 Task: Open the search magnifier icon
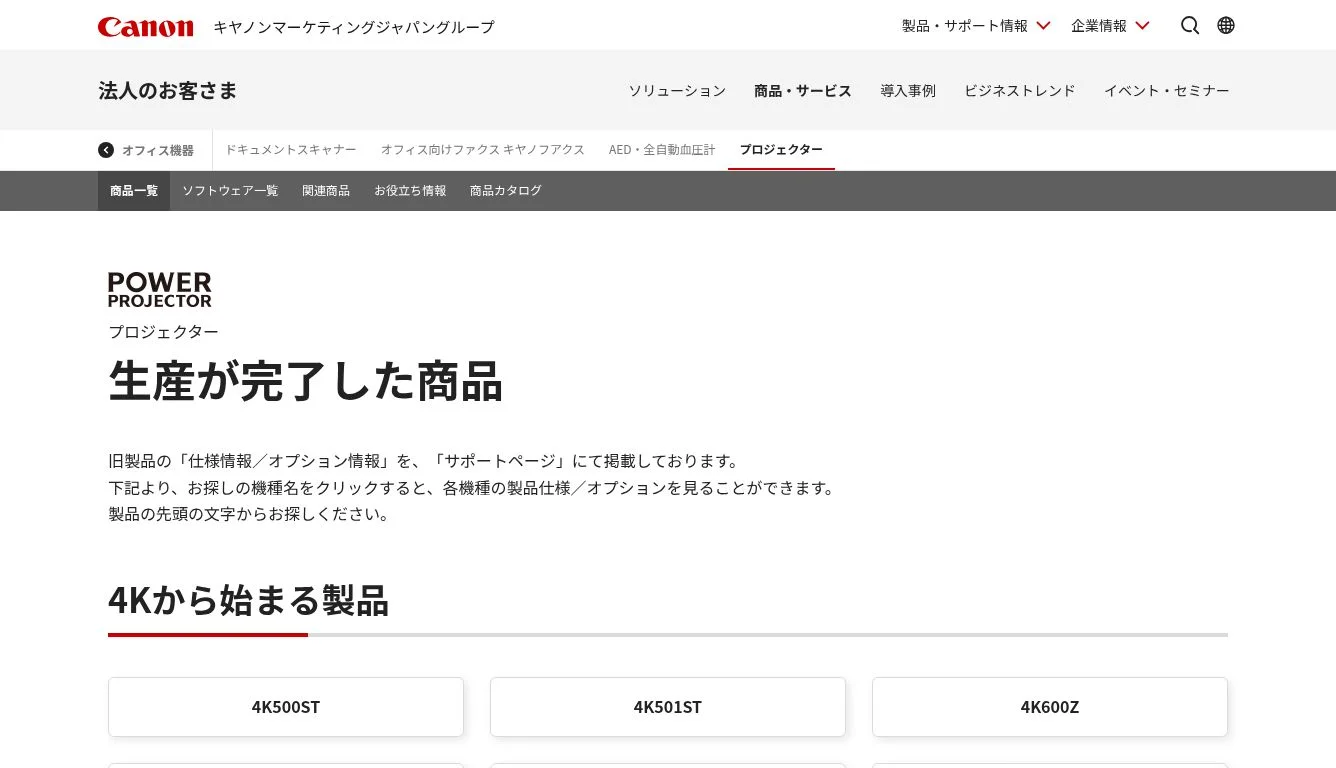(x=1189, y=26)
